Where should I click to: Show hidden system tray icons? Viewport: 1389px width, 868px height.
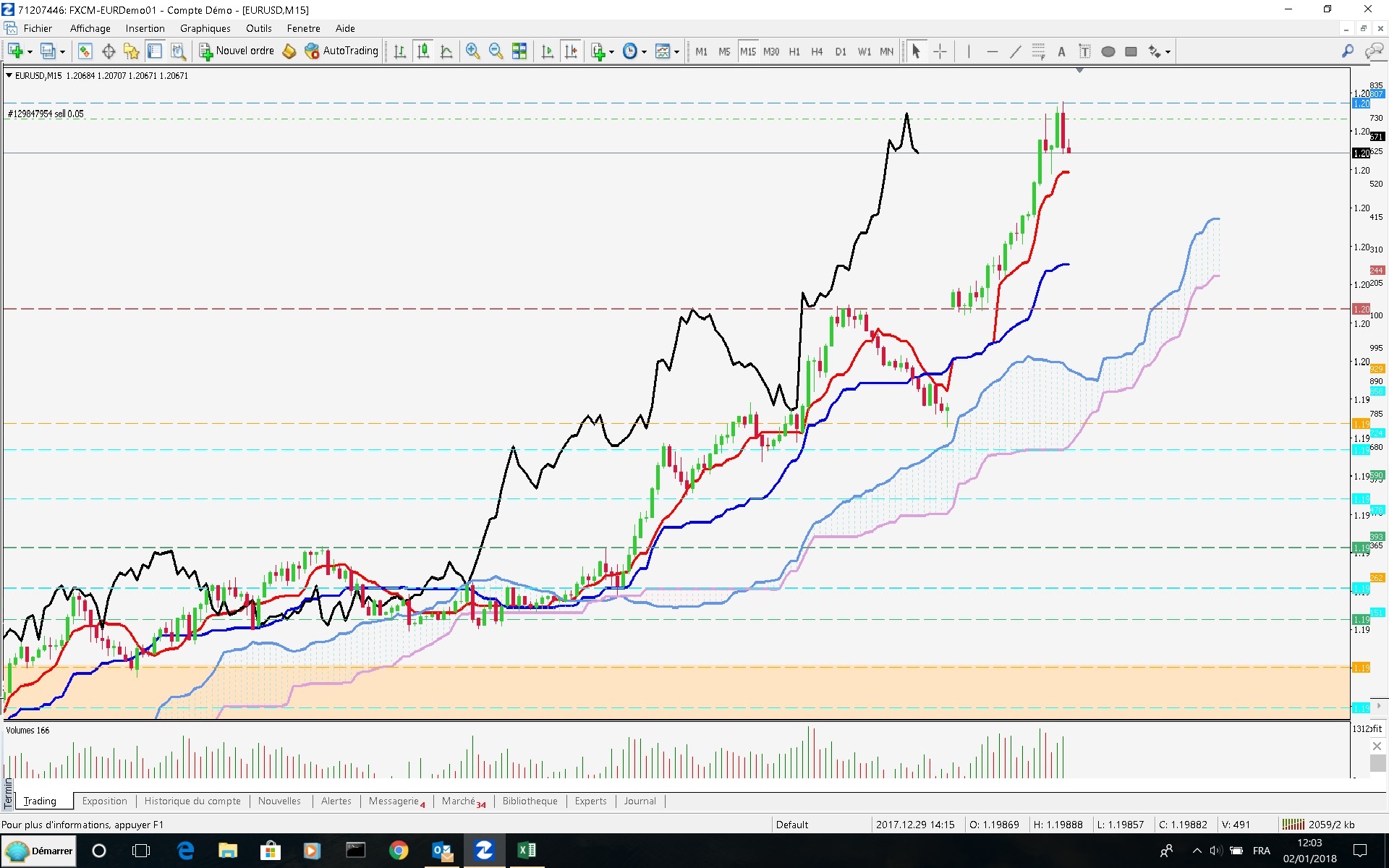click(x=1197, y=851)
